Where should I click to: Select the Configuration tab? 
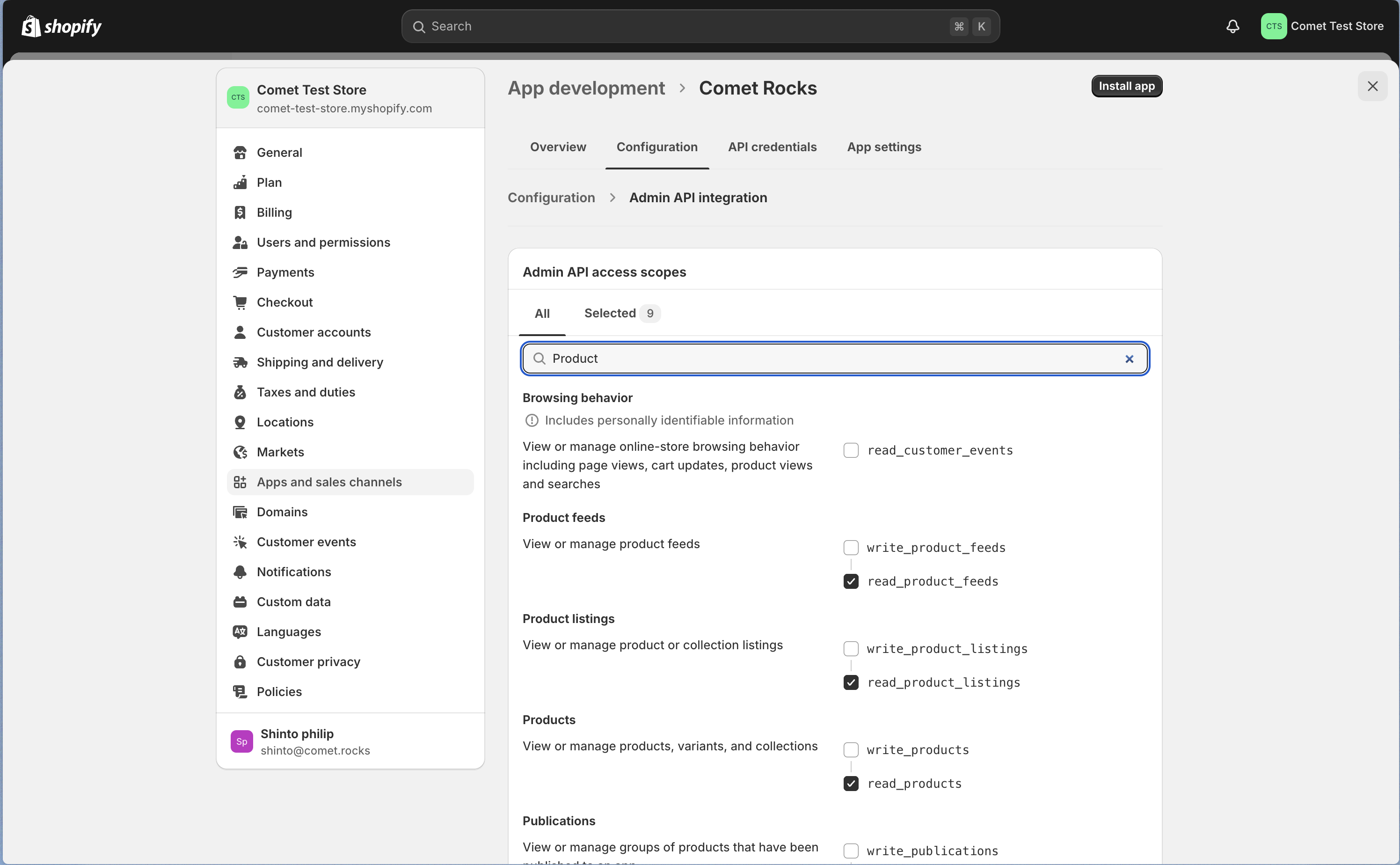[x=656, y=147]
